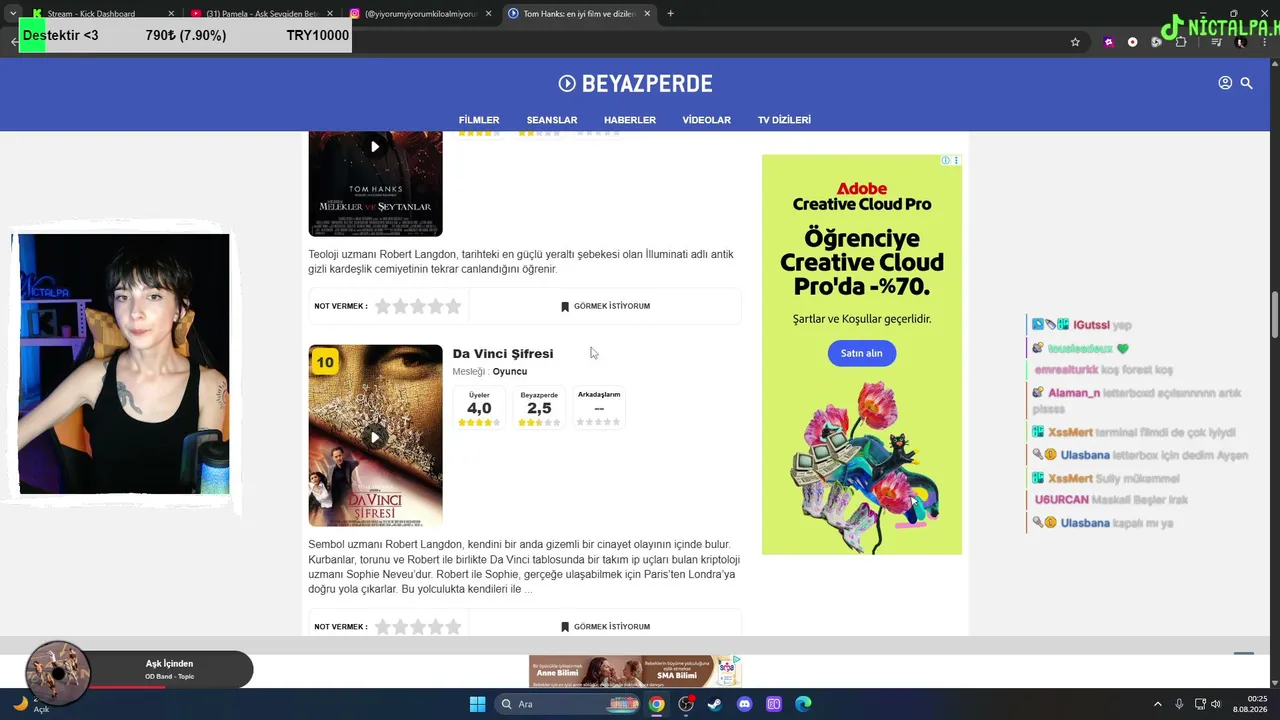
Task: Open the FİLMLER menu
Action: [x=479, y=120]
